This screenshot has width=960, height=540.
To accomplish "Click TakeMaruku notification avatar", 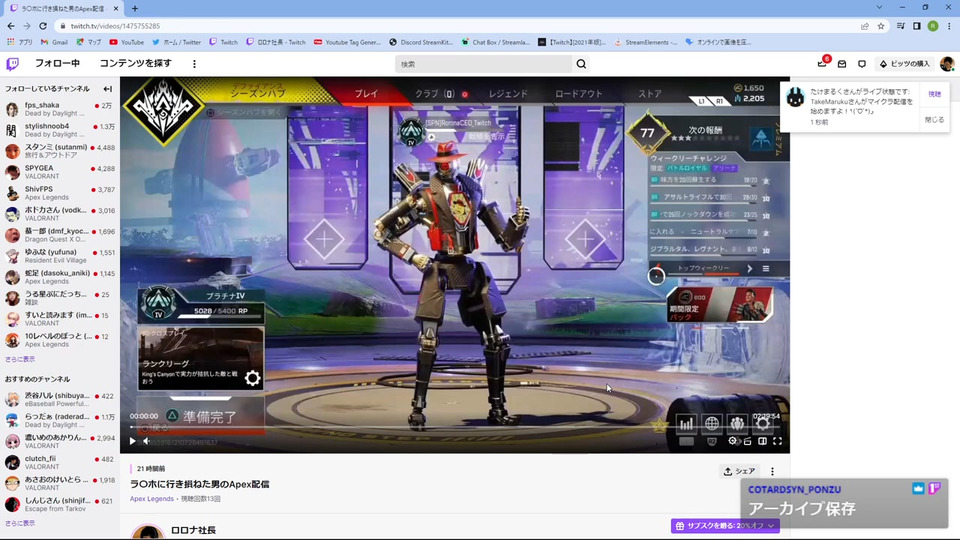I will click(x=795, y=97).
